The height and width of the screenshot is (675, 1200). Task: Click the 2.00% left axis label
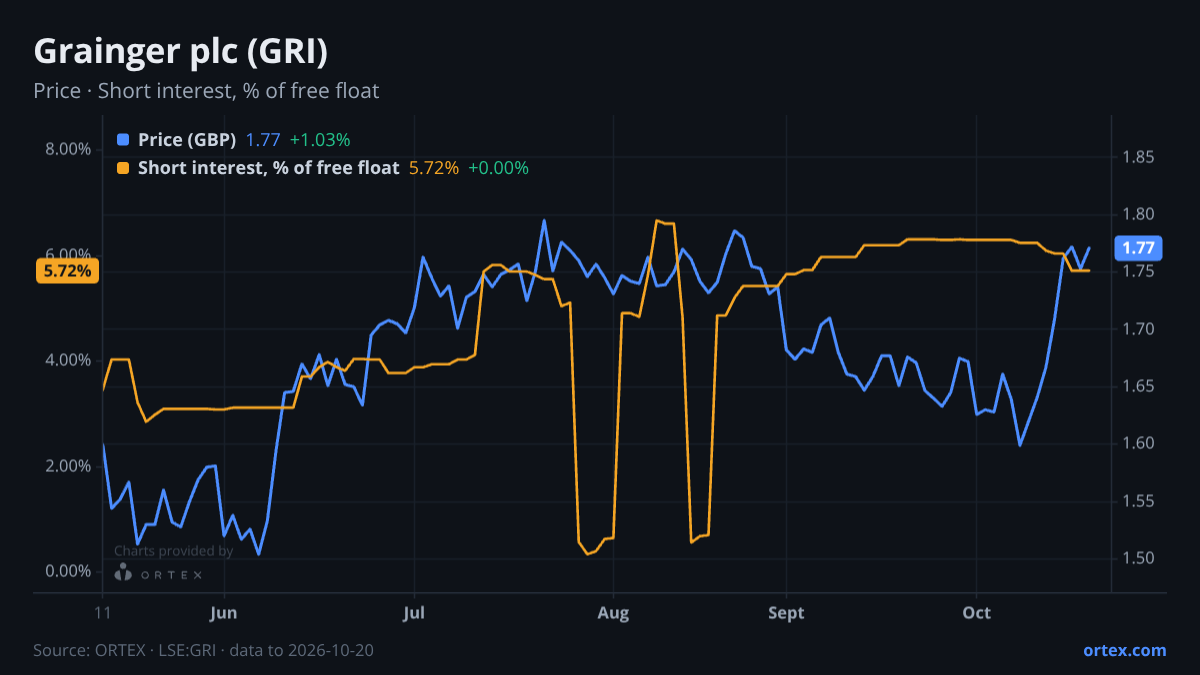(x=69, y=466)
